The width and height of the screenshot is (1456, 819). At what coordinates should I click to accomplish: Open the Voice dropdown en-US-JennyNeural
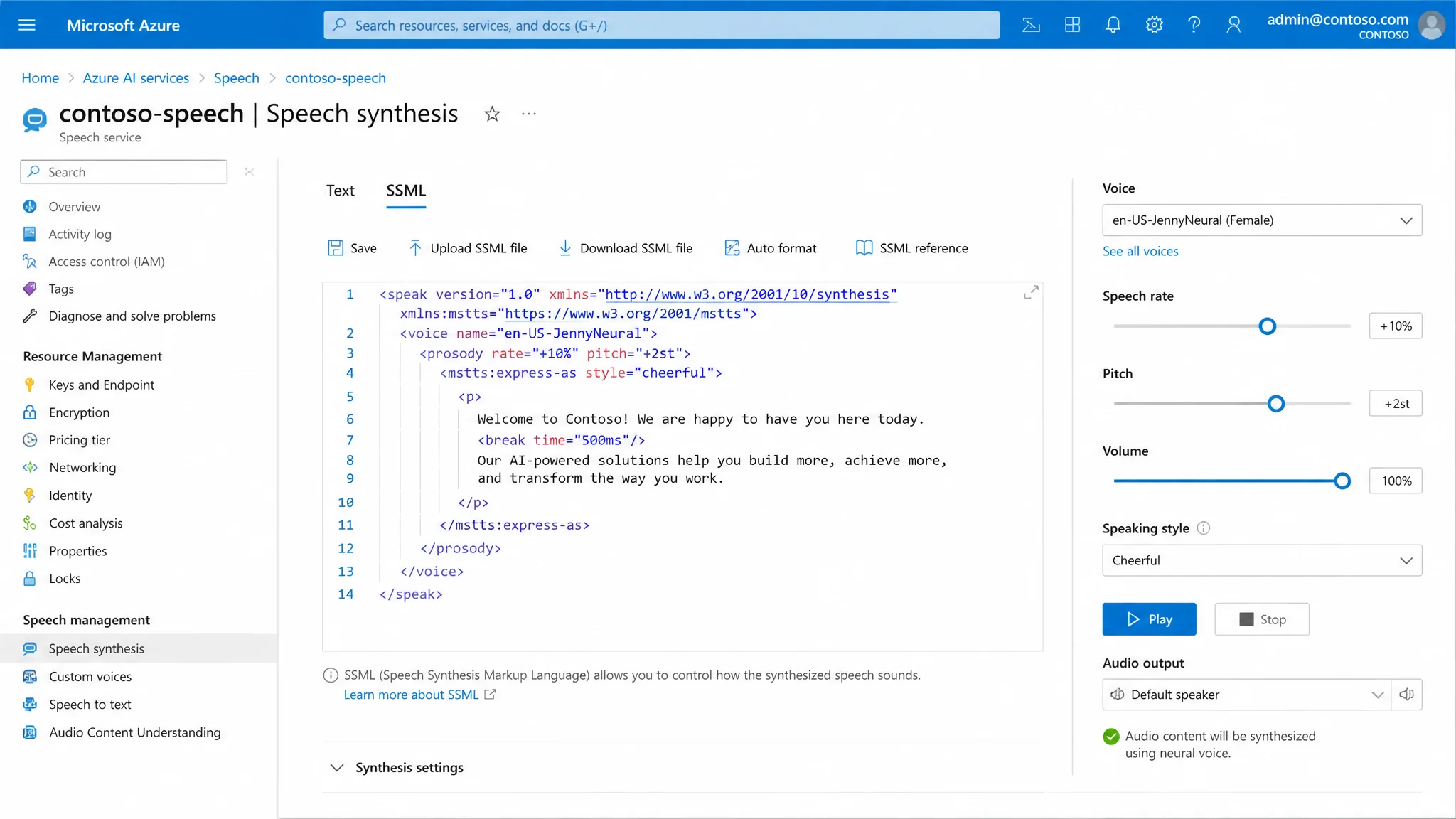(1262, 220)
